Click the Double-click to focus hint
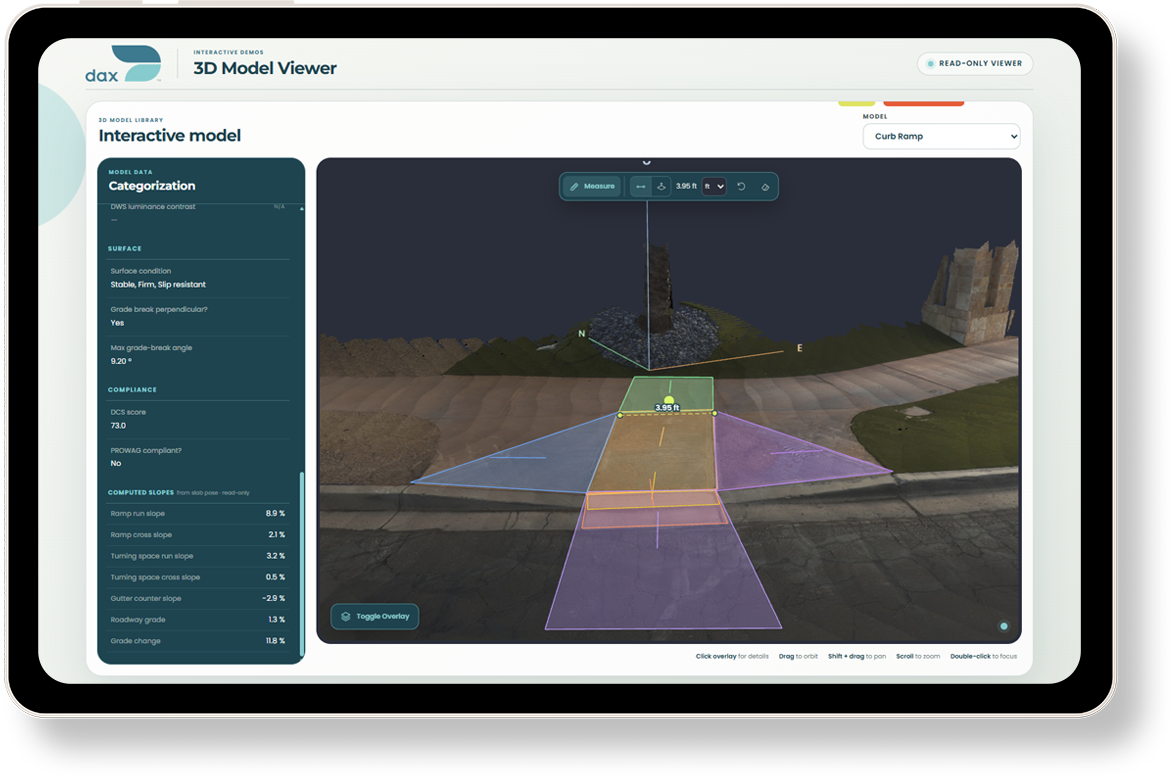Viewport: 1175px width, 780px height. point(984,656)
